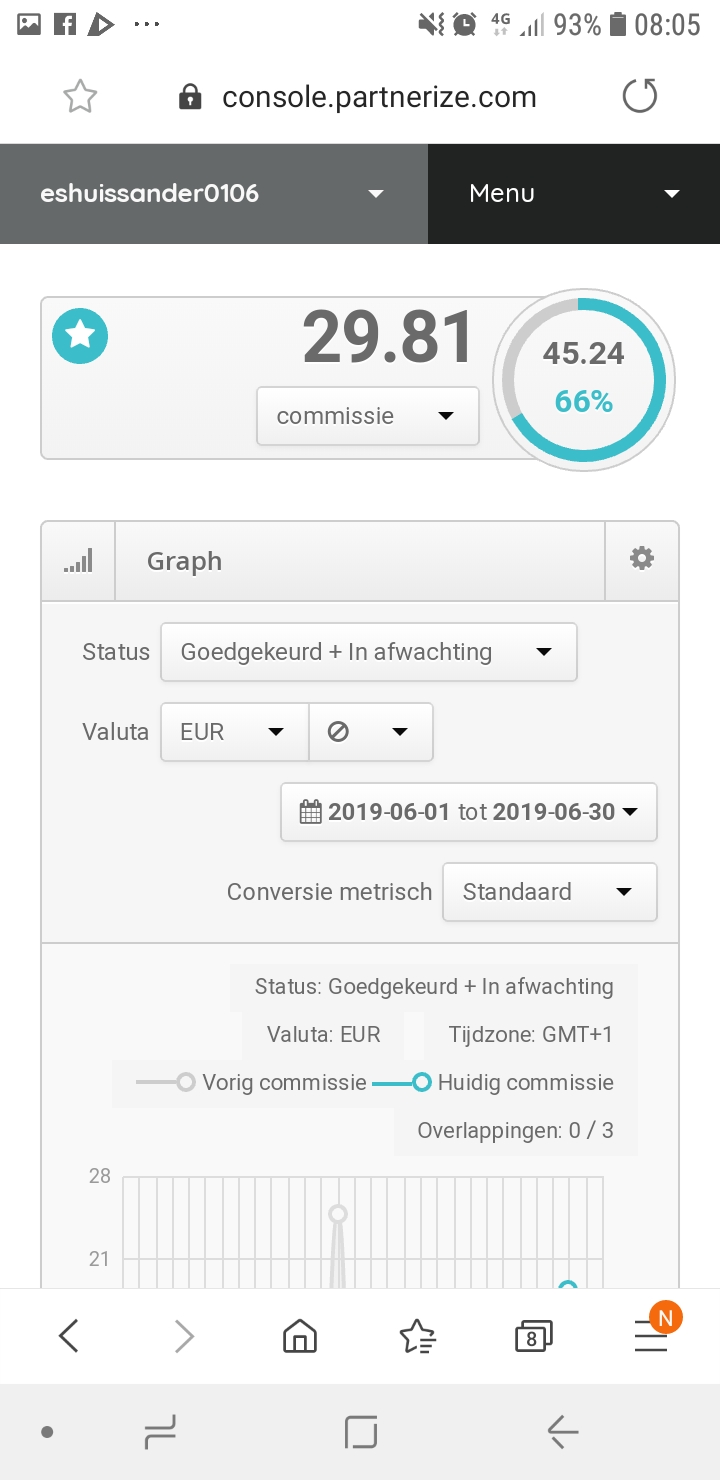720x1480 pixels.
Task: Show the 8 open tabs
Action: (533, 1336)
